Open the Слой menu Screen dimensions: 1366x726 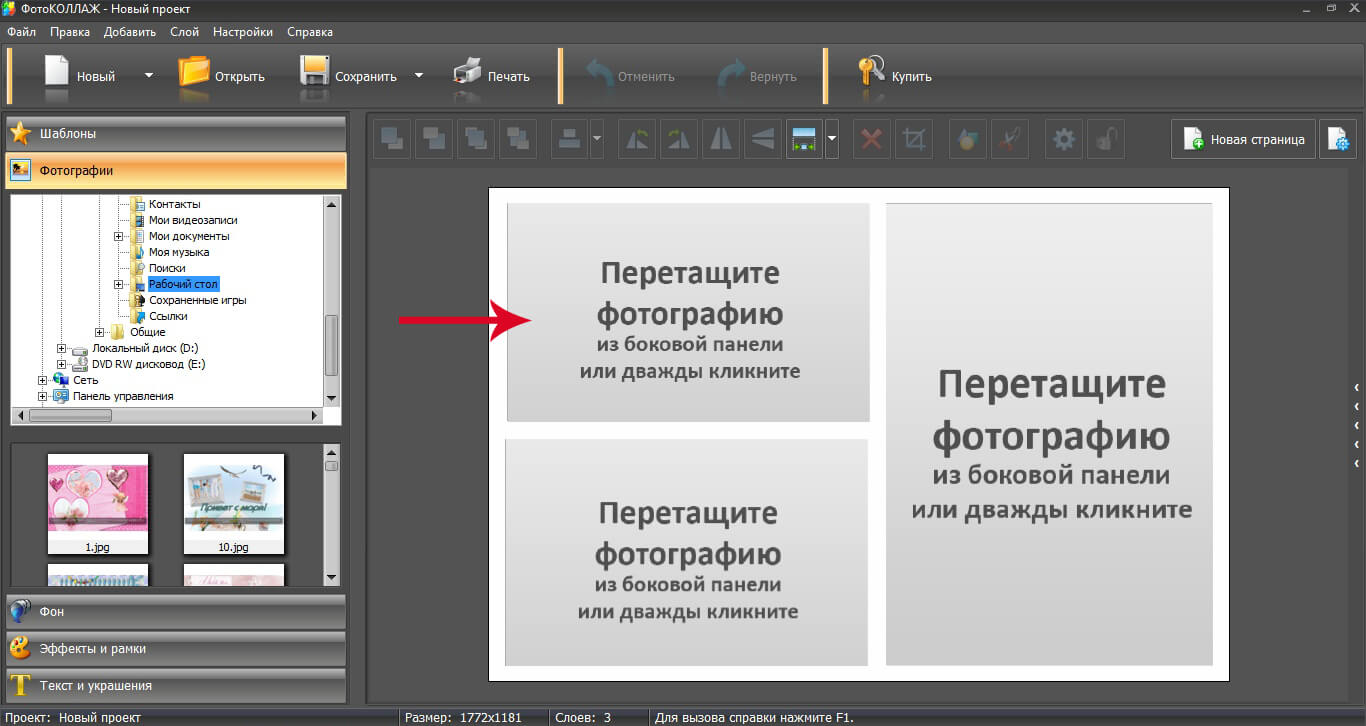click(x=185, y=32)
